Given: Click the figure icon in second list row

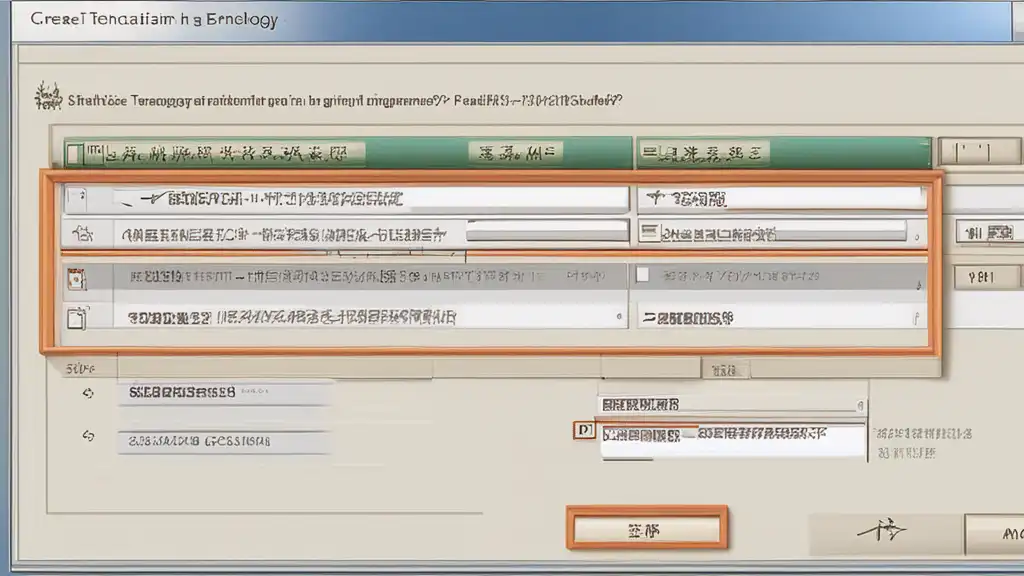Looking at the screenshot, I should [84, 233].
